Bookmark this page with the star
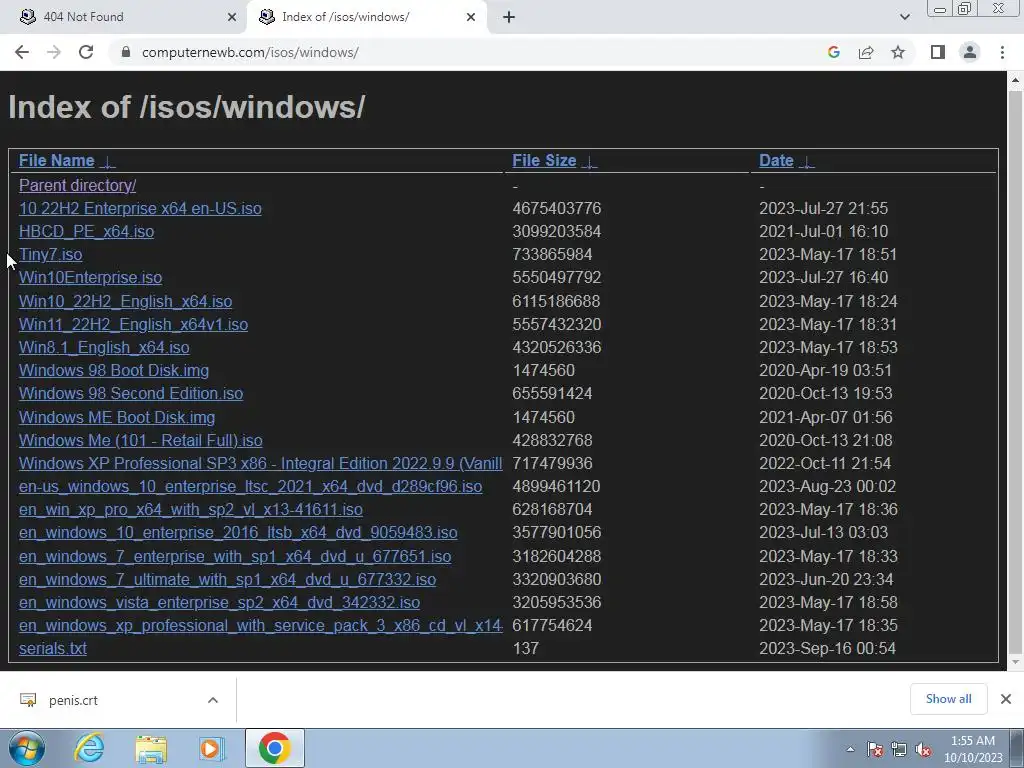The image size is (1024, 768). (898, 52)
